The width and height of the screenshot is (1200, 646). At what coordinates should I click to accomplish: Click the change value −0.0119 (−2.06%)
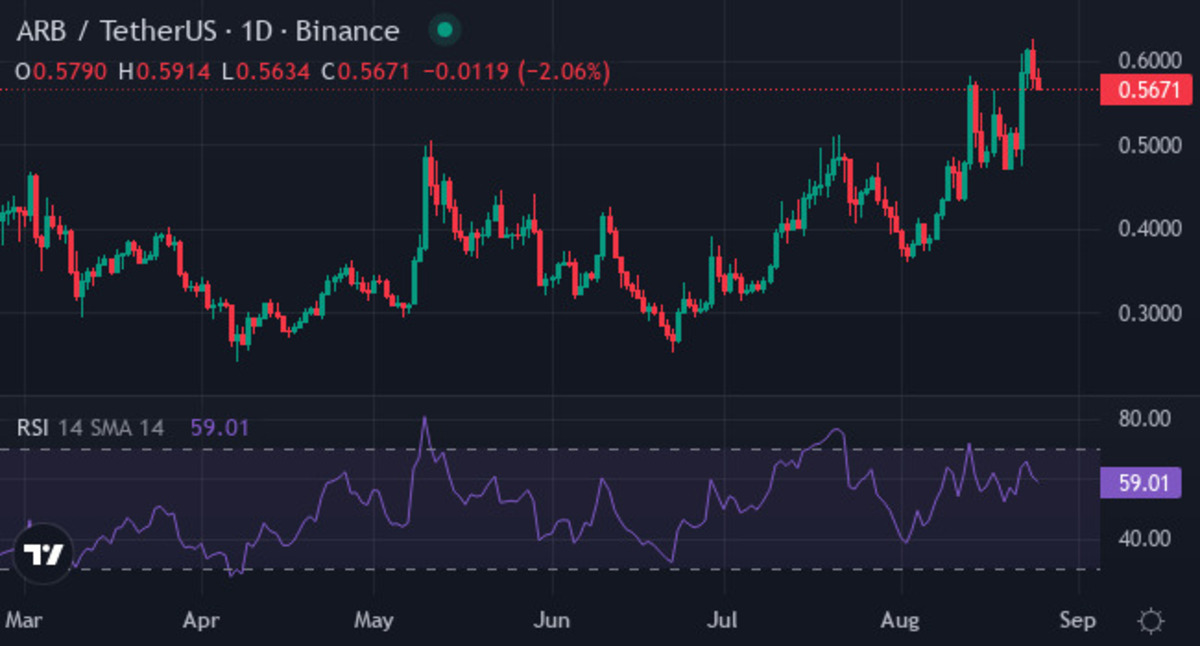[x=516, y=71]
